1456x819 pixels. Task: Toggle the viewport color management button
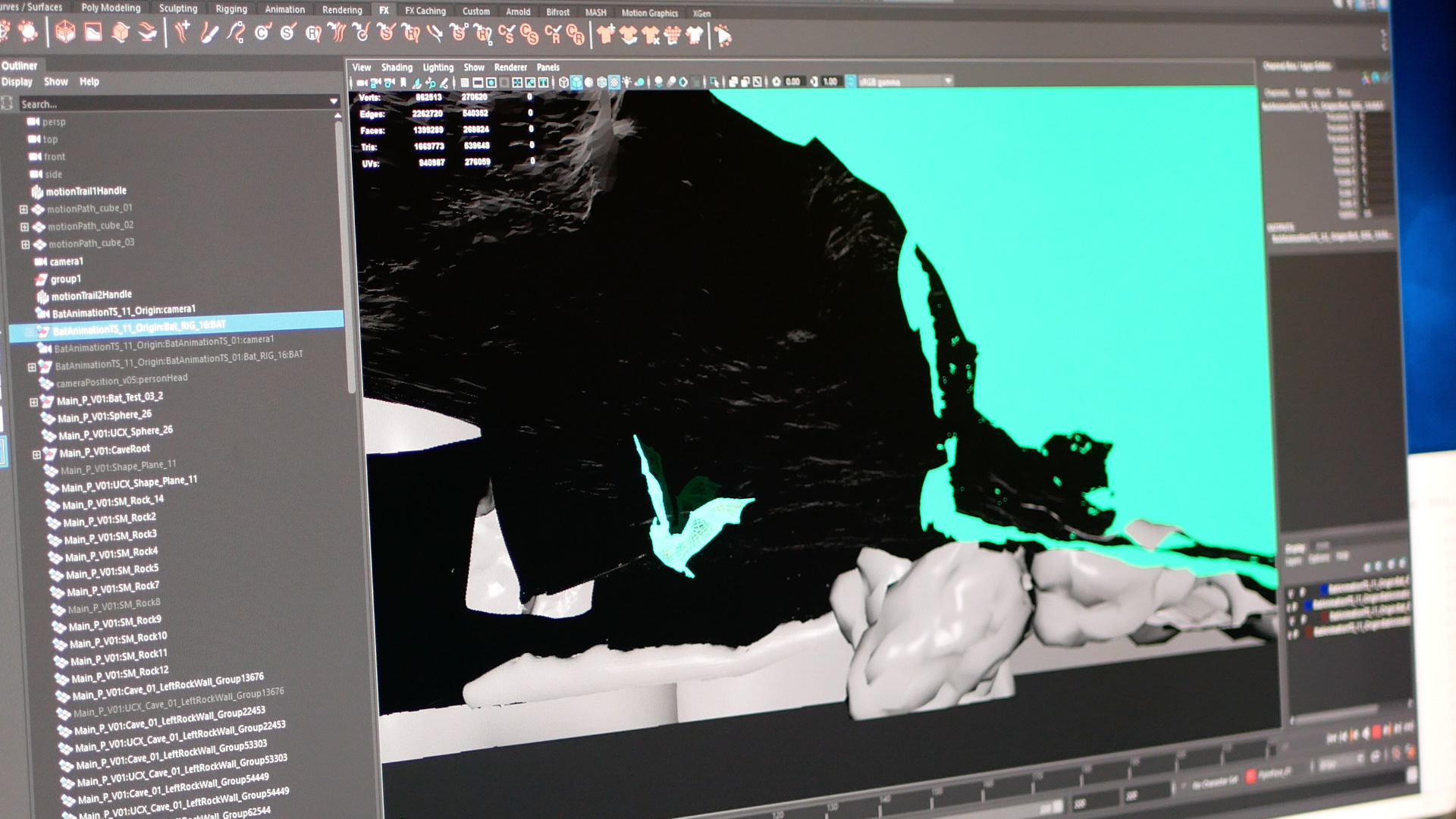850,81
